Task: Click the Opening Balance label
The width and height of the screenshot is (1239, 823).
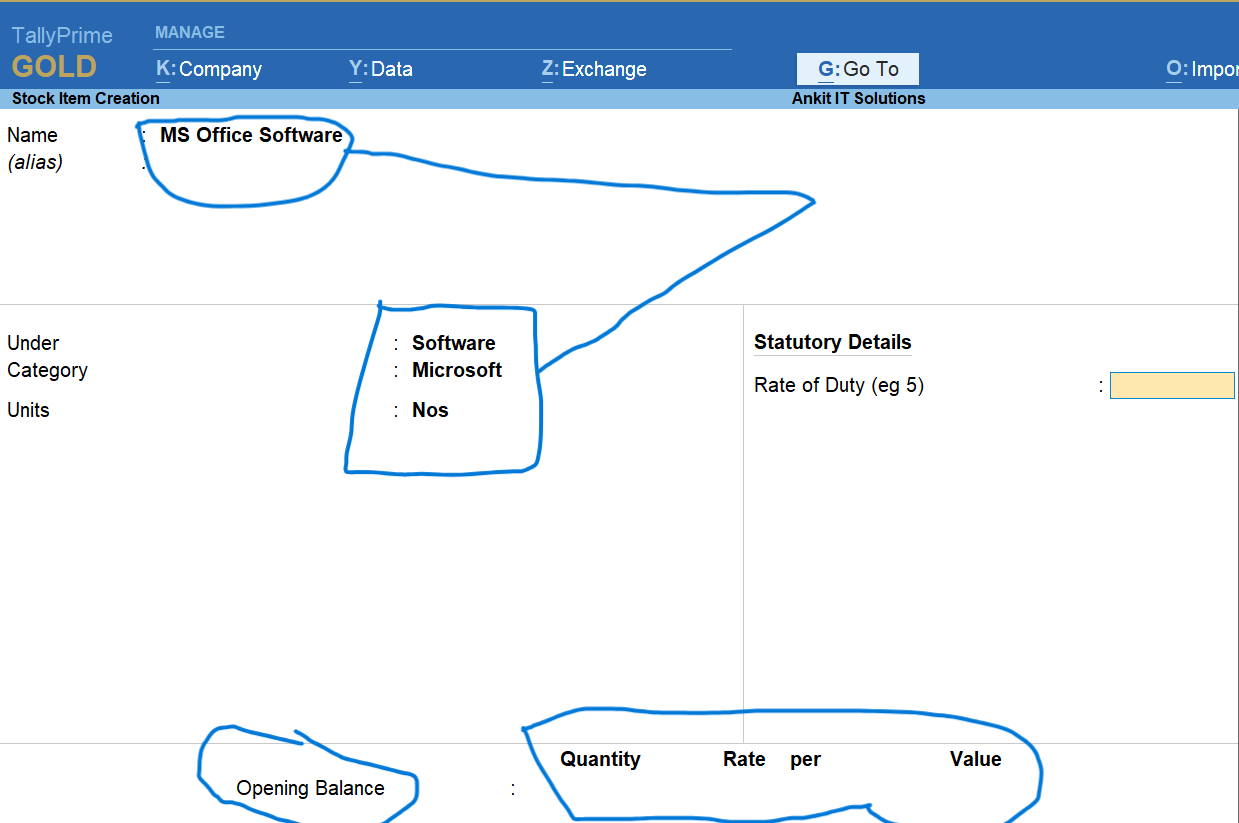Action: click(x=310, y=788)
